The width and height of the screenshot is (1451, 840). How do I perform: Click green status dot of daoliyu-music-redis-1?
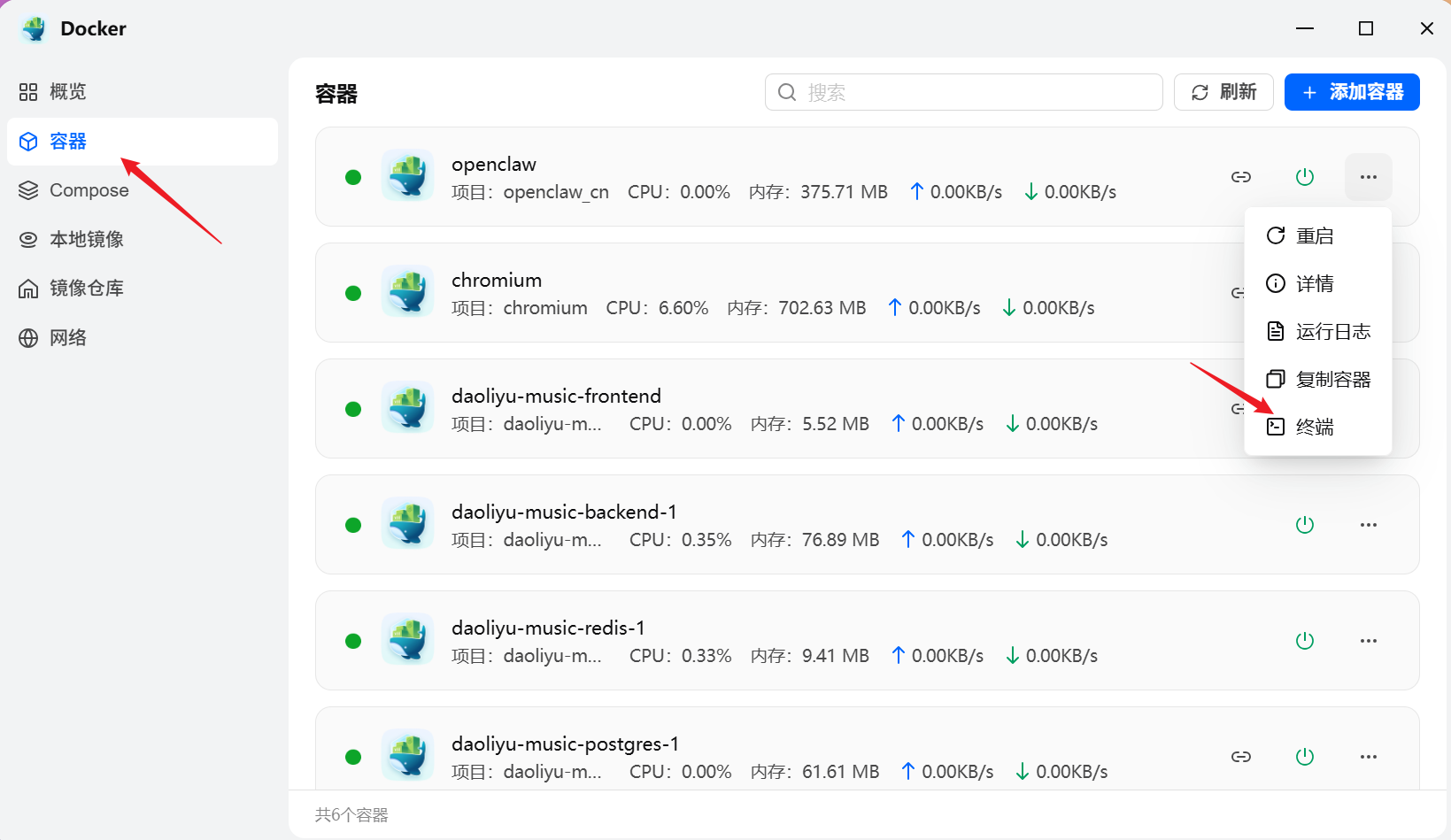pos(353,641)
